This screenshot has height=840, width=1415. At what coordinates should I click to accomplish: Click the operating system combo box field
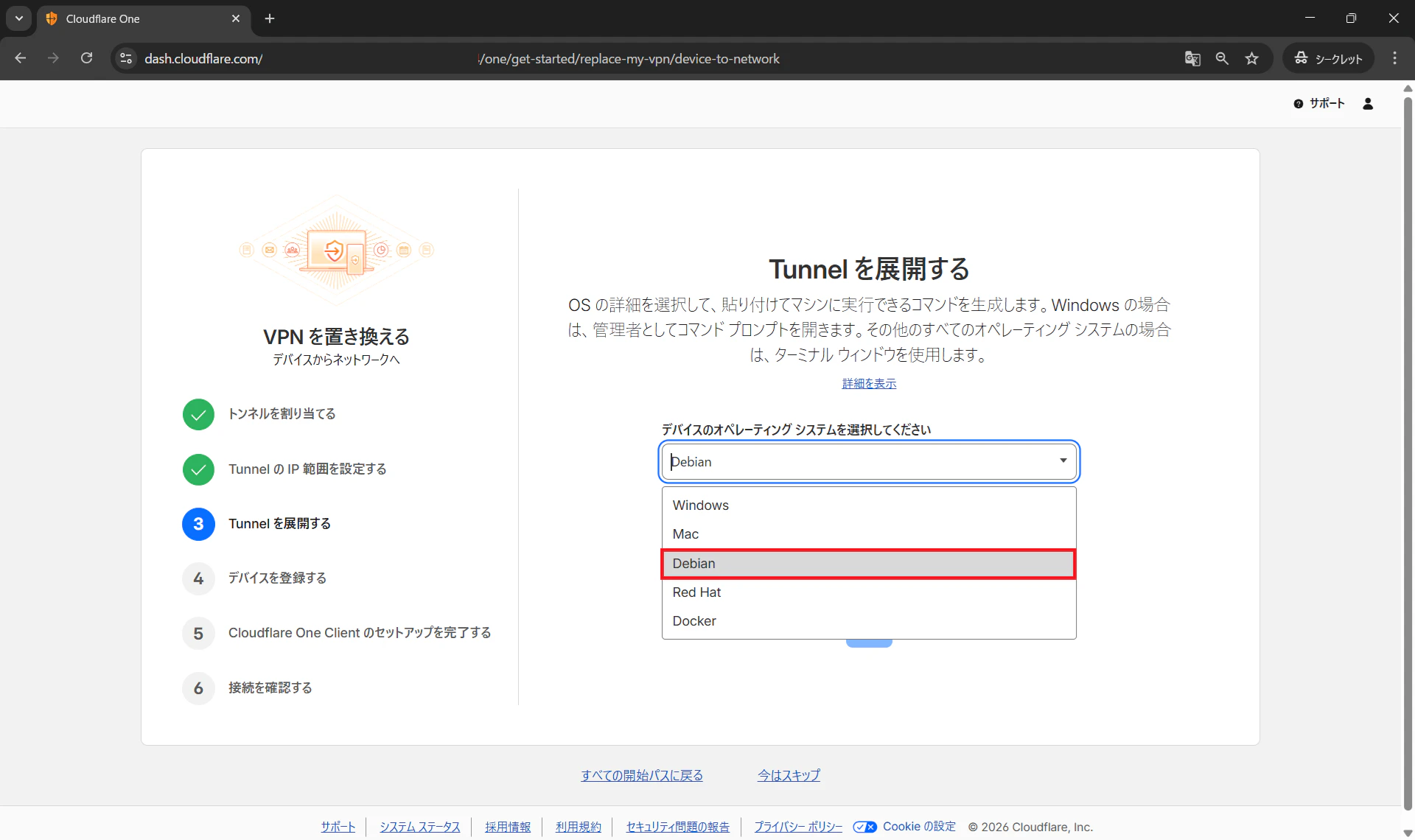[x=869, y=461]
